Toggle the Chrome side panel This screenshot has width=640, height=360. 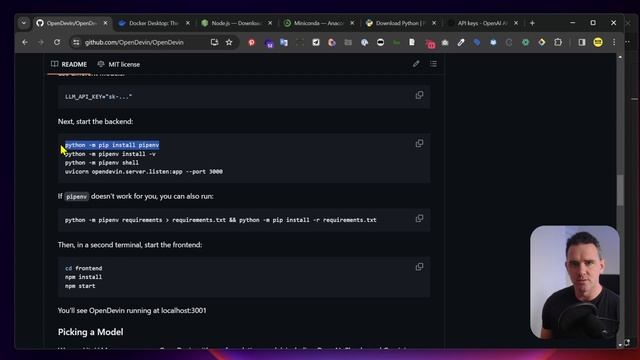[582, 42]
